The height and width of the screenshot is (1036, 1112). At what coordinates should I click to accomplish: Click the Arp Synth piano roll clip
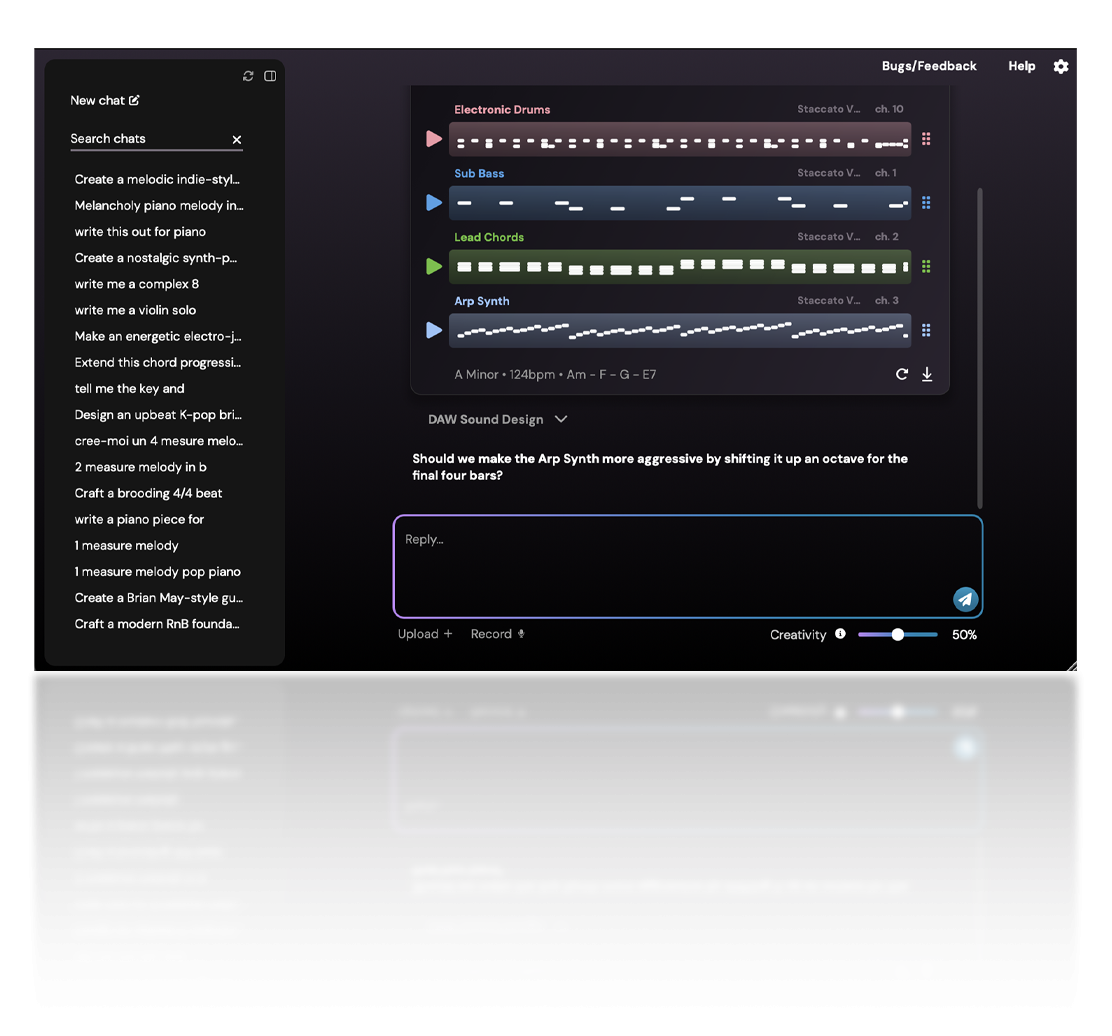pyautogui.click(x=679, y=331)
